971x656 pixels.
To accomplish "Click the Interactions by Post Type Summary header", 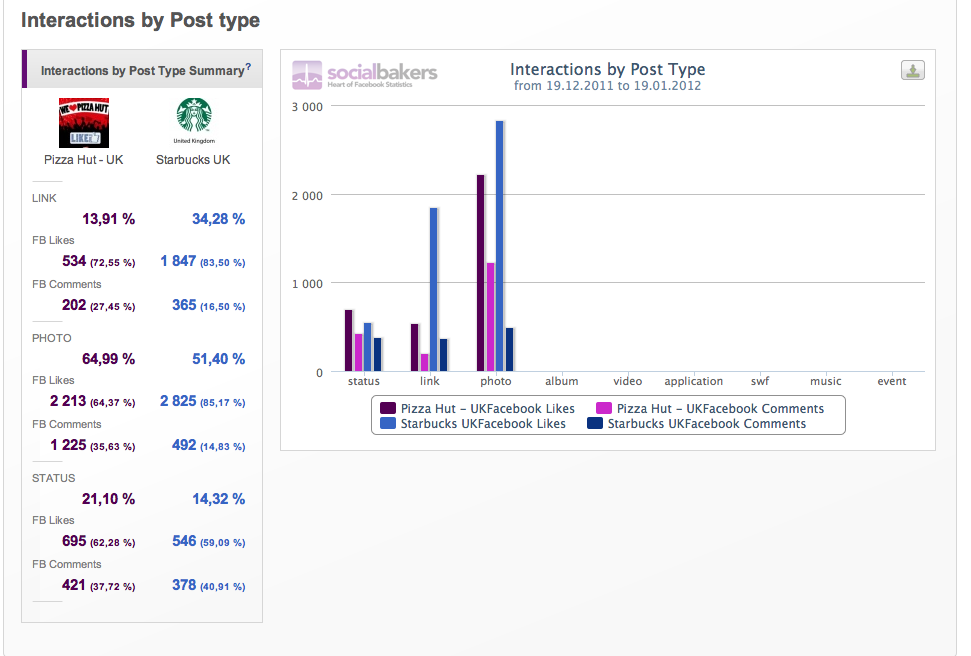I will 142,71.
